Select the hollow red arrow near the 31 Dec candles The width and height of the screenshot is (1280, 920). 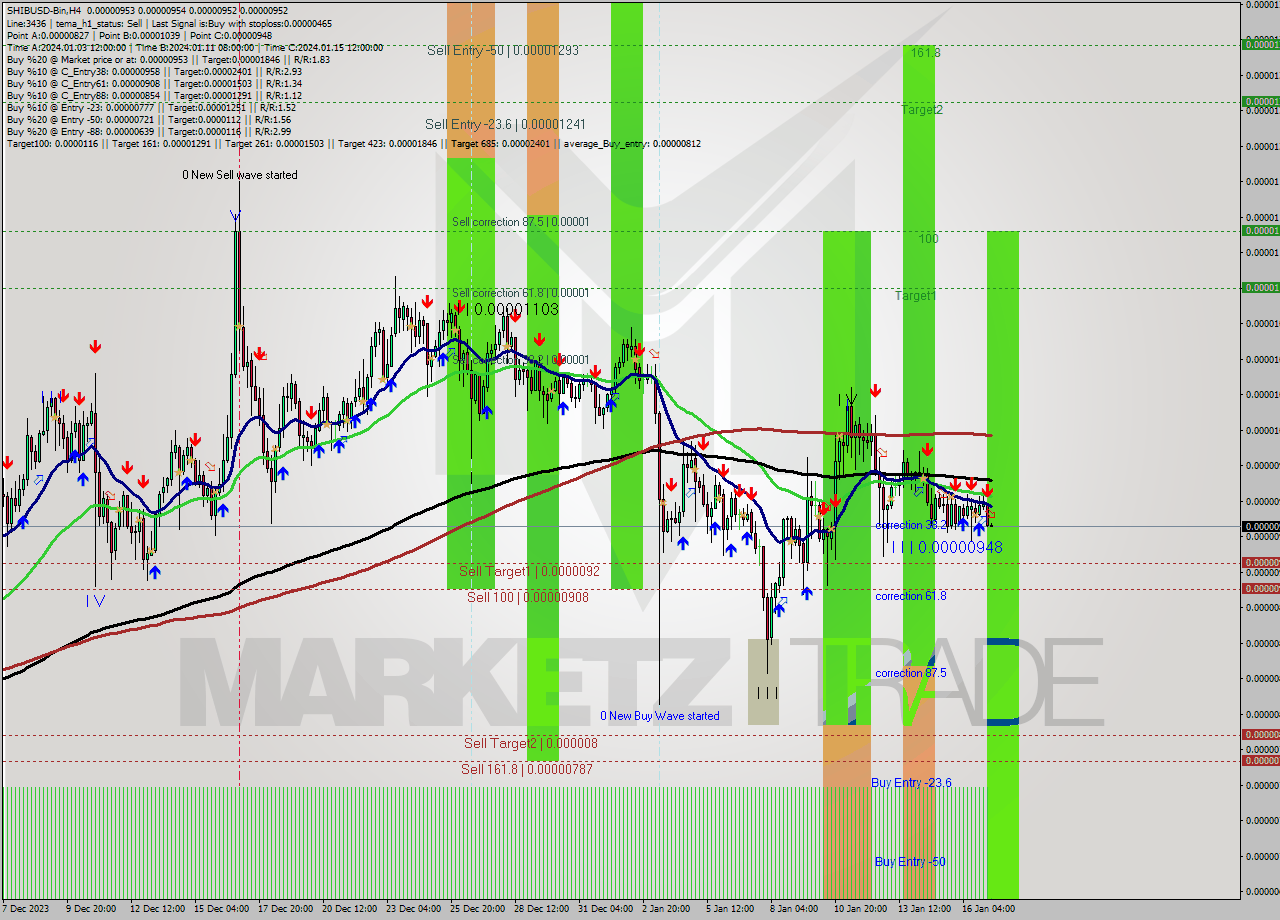(654, 352)
